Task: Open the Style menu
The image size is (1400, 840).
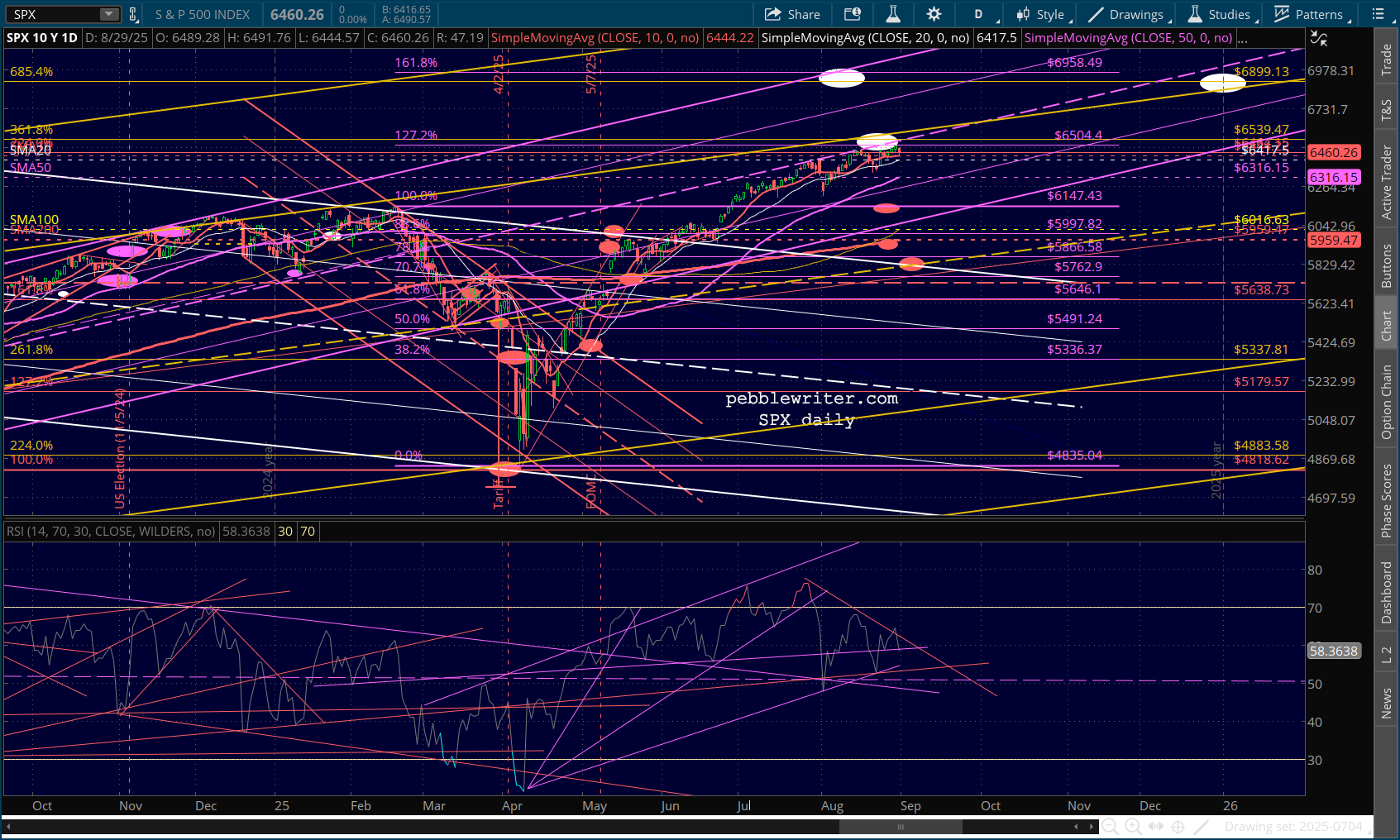Action: tap(1041, 14)
